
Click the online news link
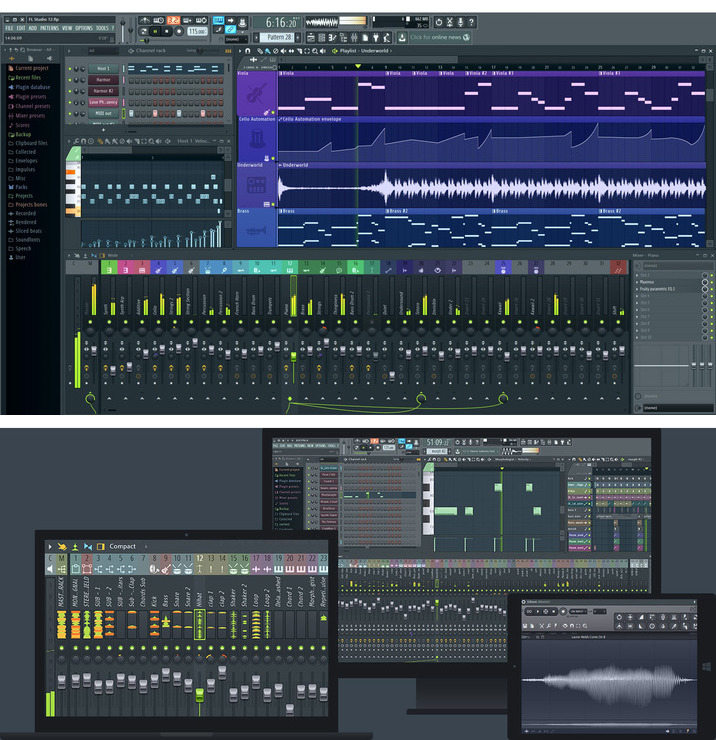coord(434,37)
